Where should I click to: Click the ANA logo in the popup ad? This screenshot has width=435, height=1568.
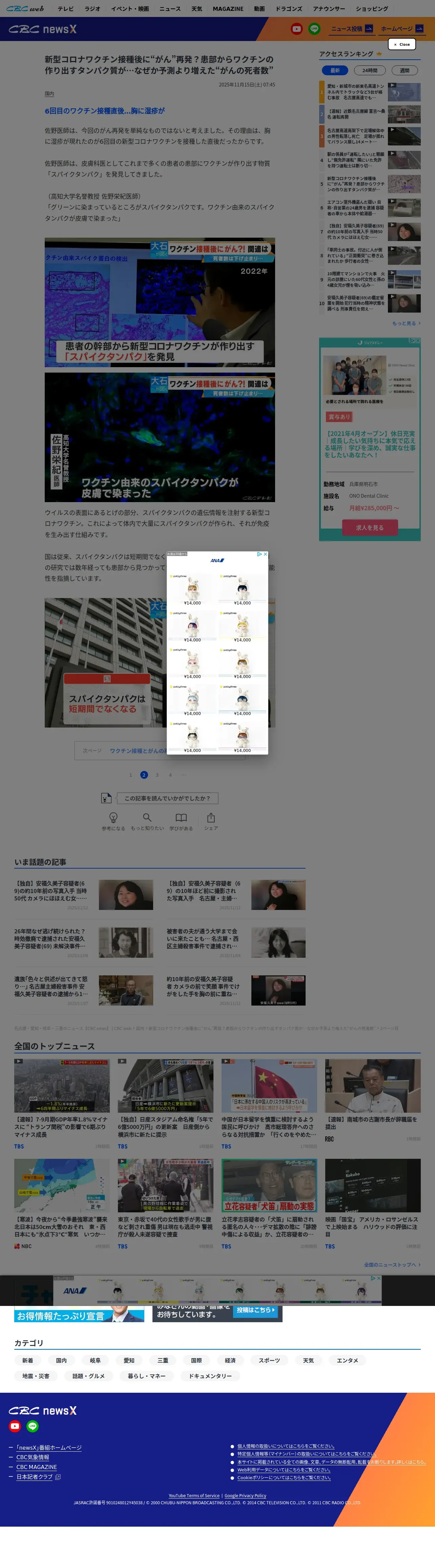tap(217, 560)
